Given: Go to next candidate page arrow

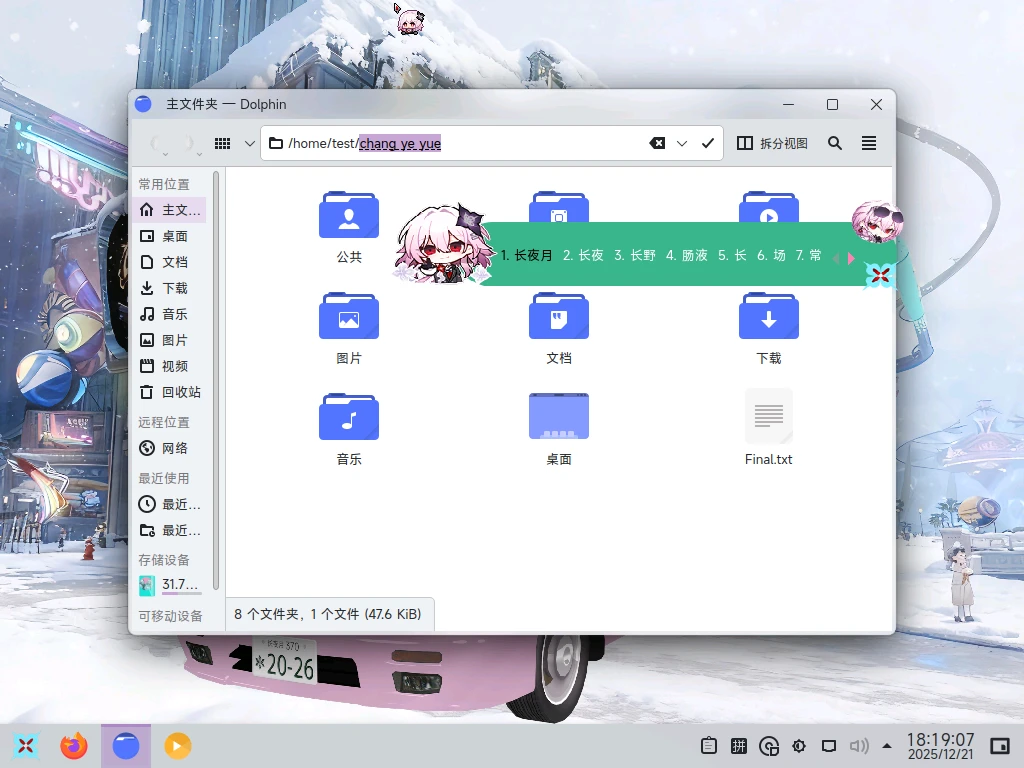Looking at the screenshot, I should pyautogui.click(x=851, y=258).
